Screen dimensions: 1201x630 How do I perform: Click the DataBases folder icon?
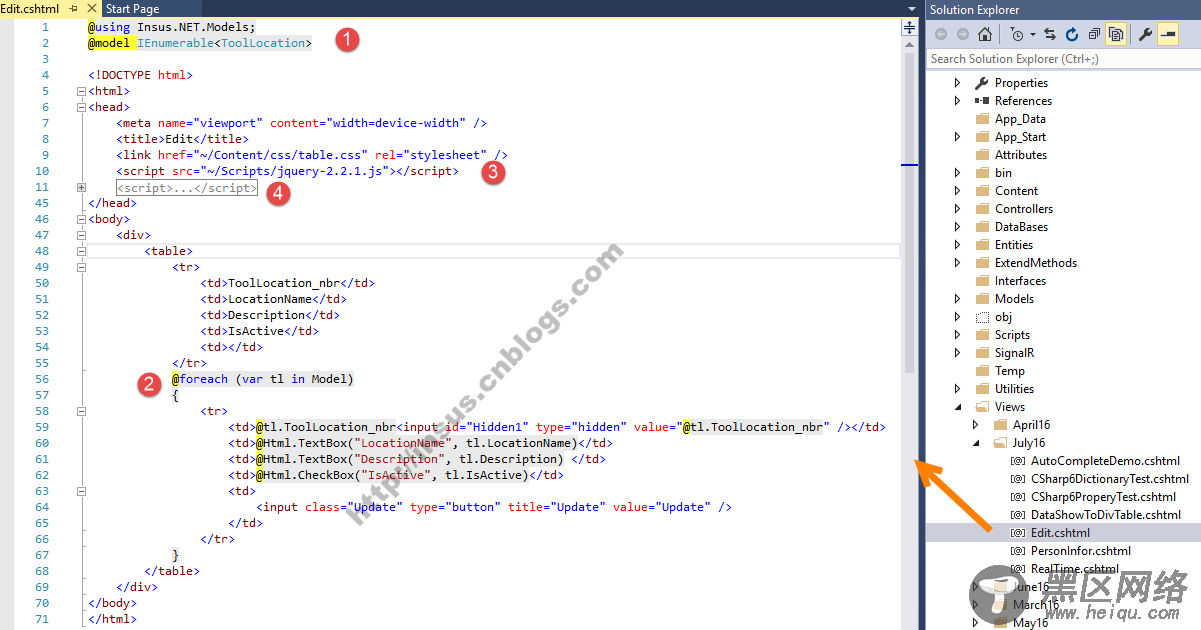click(x=981, y=227)
